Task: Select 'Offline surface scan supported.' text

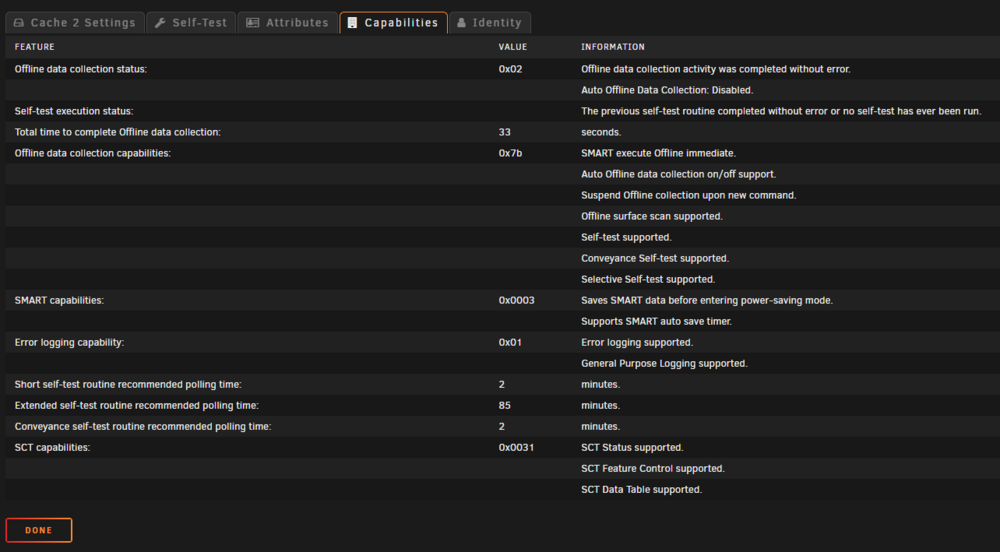Action: (x=652, y=216)
